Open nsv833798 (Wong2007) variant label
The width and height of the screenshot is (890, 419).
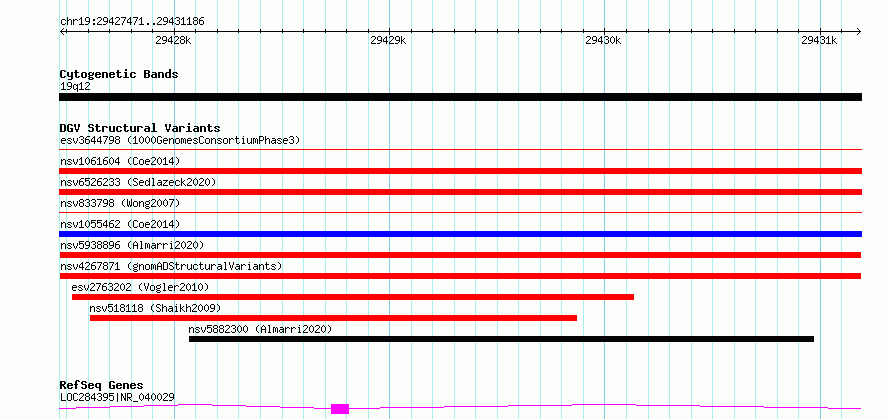120,203
